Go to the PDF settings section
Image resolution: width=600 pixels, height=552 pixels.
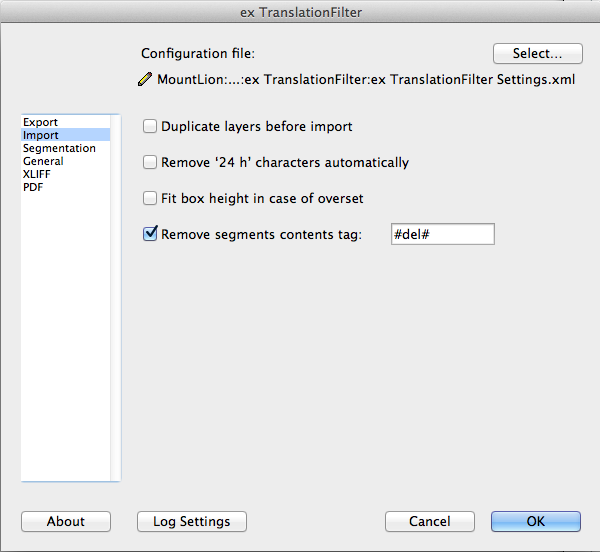[x=33, y=187]
